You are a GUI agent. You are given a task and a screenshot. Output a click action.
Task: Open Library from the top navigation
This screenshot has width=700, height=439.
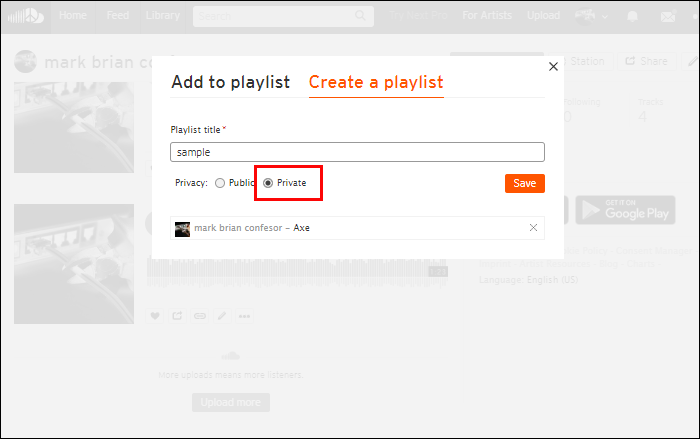click(x=162, y=17)
